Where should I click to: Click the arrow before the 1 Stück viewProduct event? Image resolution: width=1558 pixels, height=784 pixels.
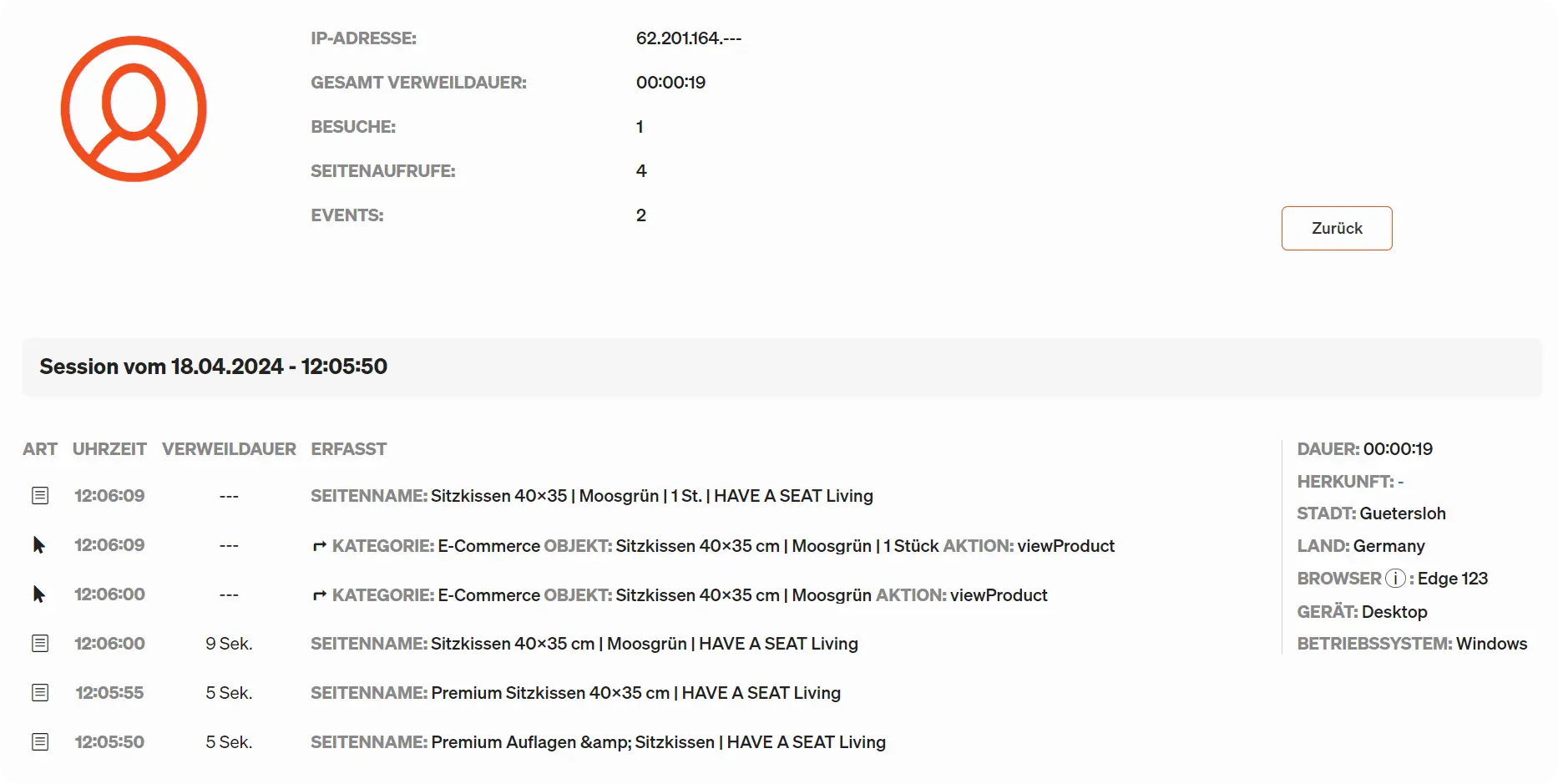click(x=319, y=546)
